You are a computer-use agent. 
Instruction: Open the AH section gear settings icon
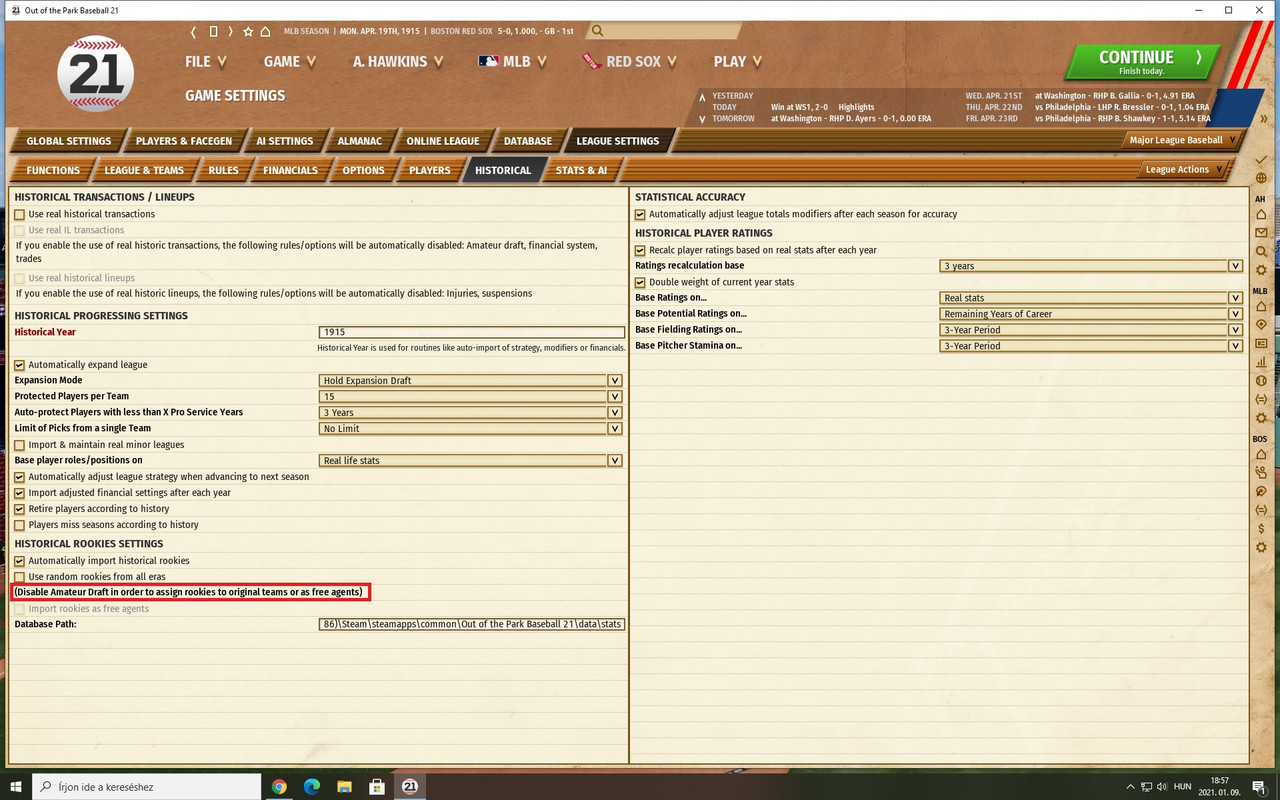coord(1261,270)
